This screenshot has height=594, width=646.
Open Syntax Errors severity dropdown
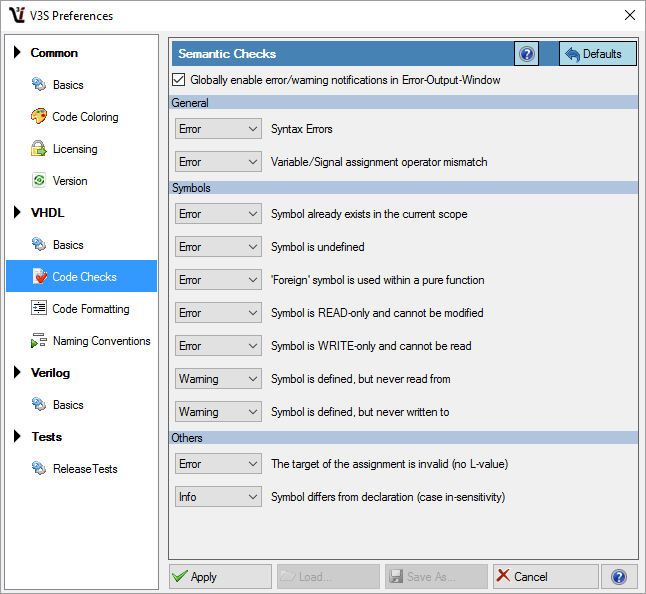(218, 129)
